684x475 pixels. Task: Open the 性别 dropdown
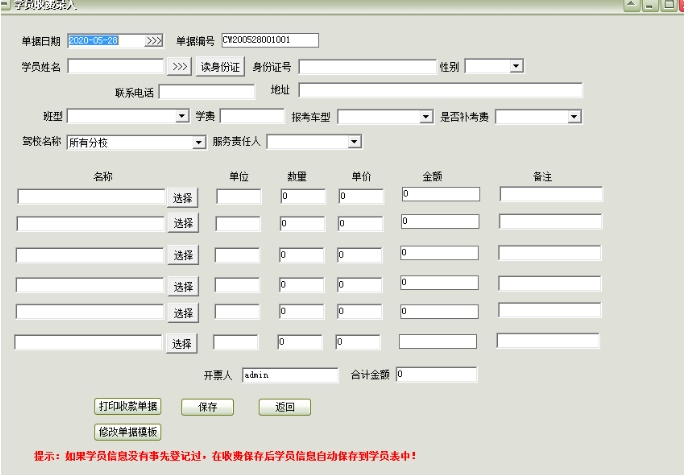[516, 66]
